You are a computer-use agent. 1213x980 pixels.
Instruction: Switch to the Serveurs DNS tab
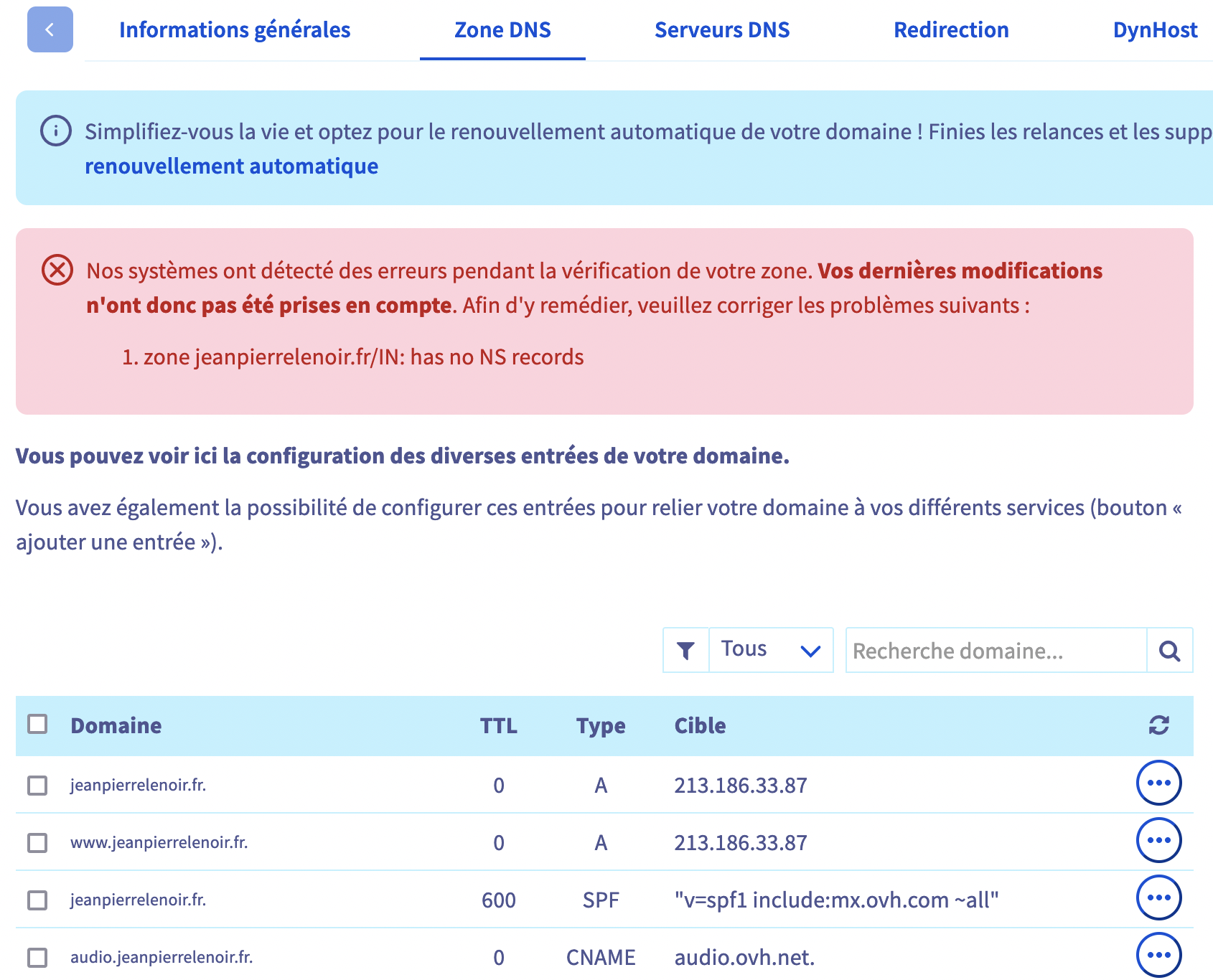[721, 30]
